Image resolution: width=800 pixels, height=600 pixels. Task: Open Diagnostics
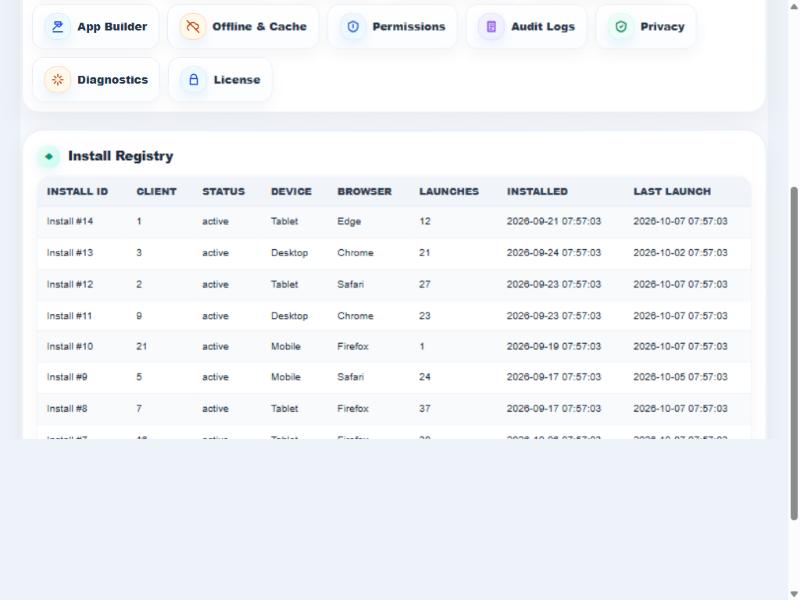click(x=96, y=80)
